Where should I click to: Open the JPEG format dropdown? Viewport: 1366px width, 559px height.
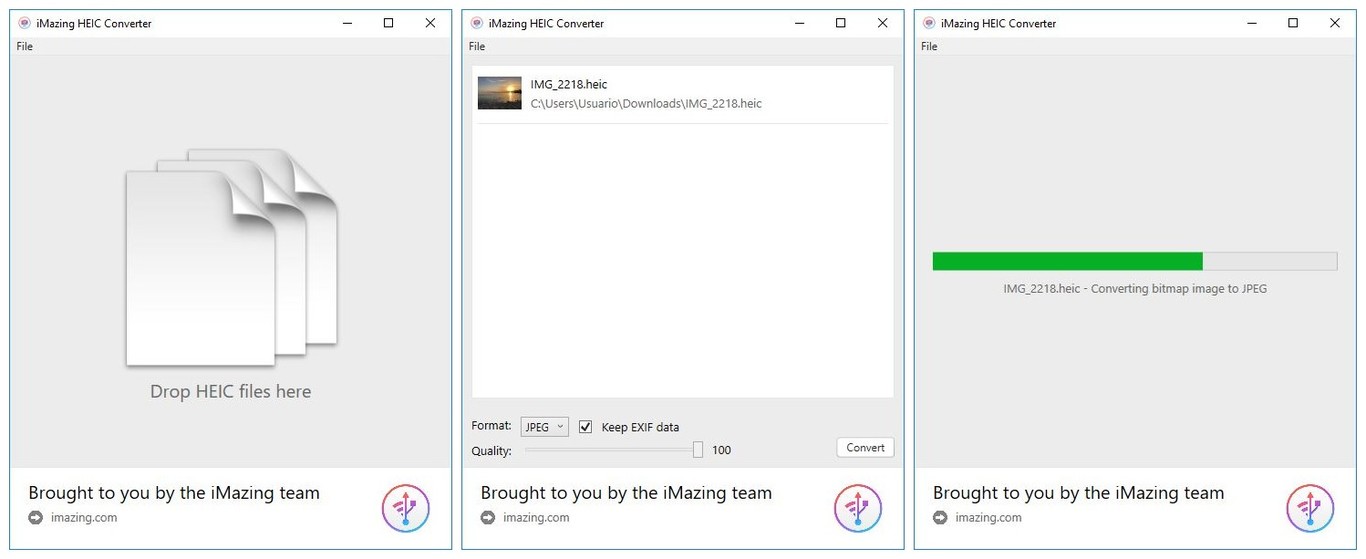pyautogui.click(x=545, y=427)
